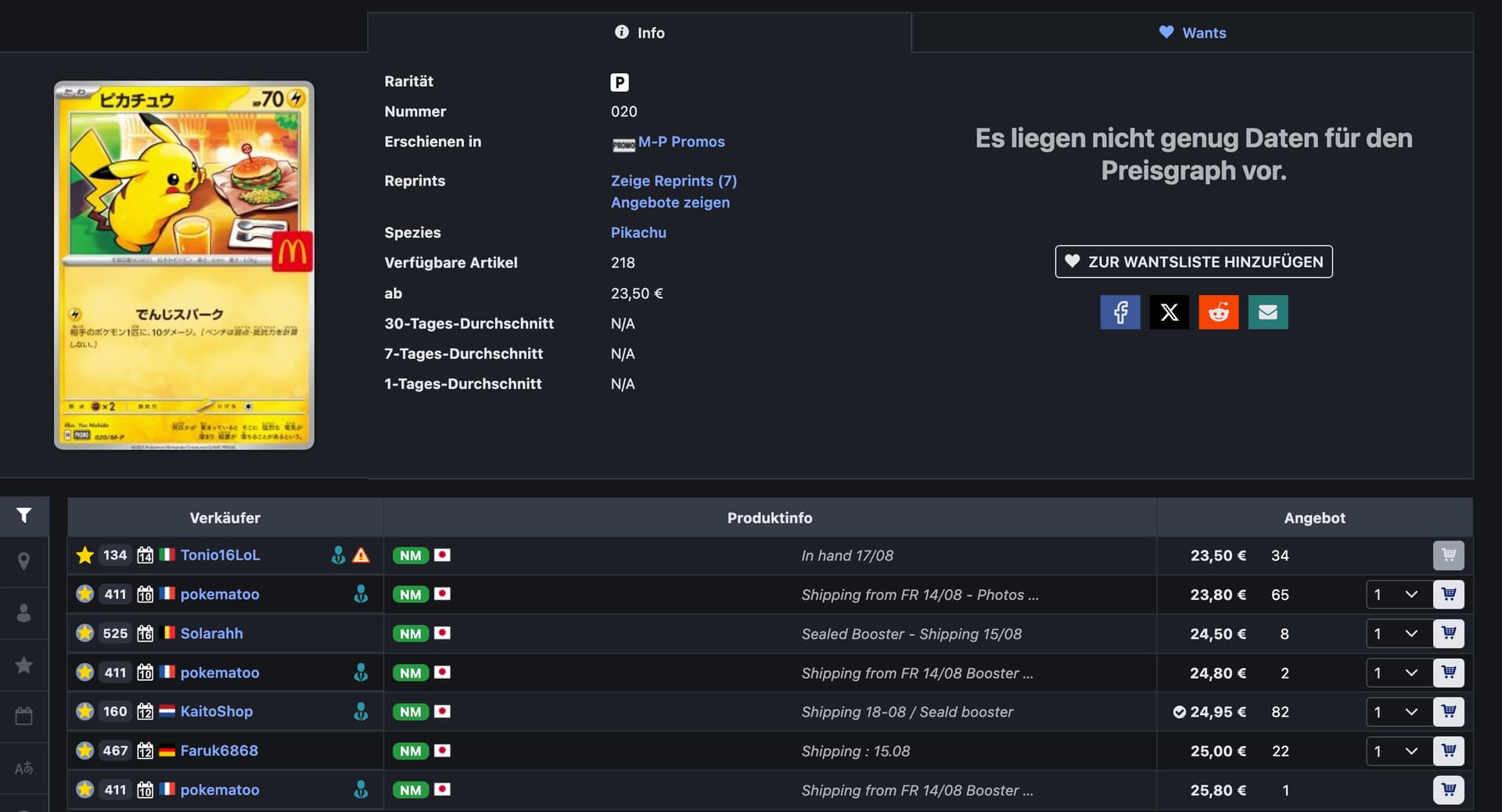
Task: Open seller profile Solarahh
Action: [x=211, y=634]
